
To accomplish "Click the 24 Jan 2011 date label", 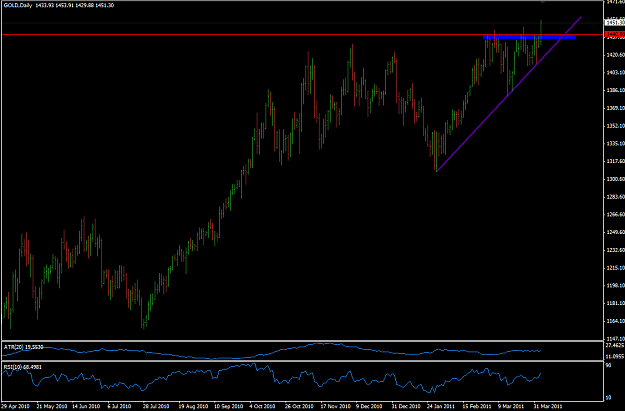I will click(x=441, y=407).
